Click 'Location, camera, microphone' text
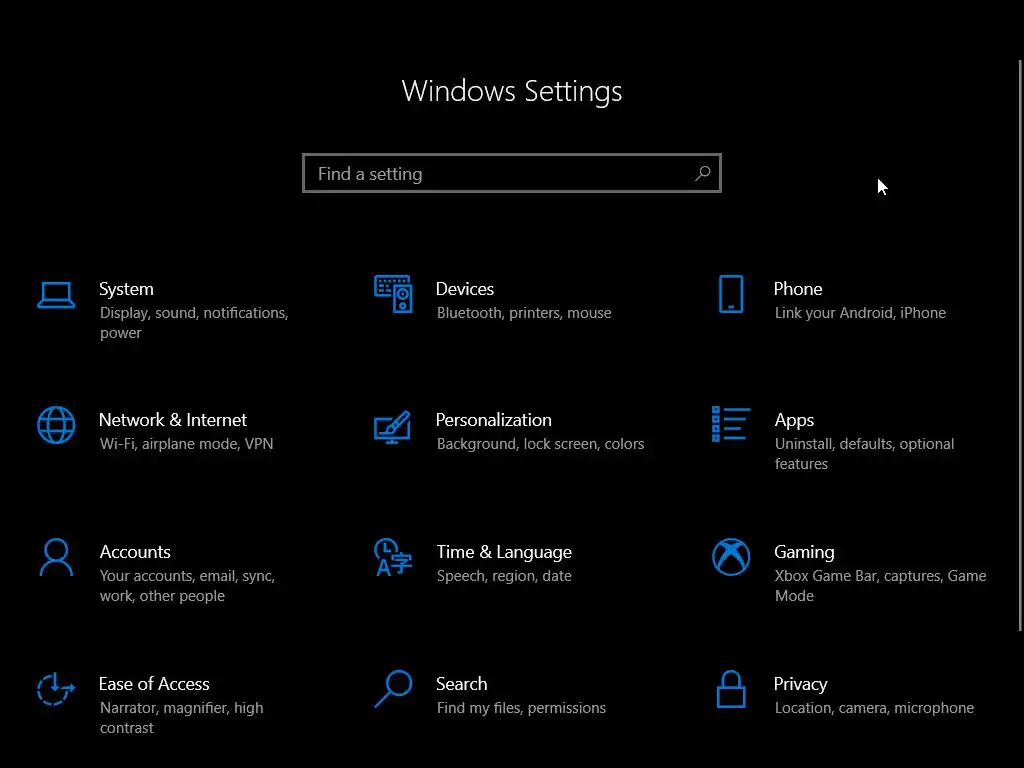1024x768 pixels. click(874, 708)
